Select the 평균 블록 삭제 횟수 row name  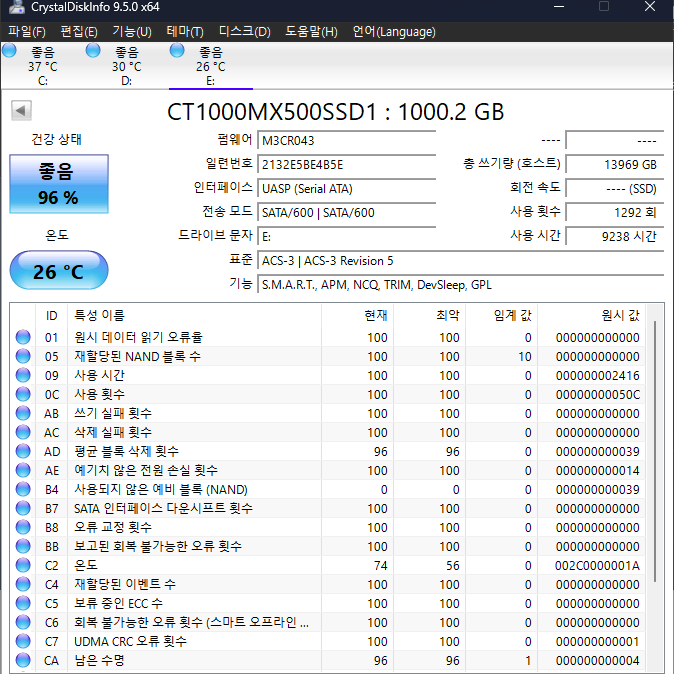(x=126, y=451)
